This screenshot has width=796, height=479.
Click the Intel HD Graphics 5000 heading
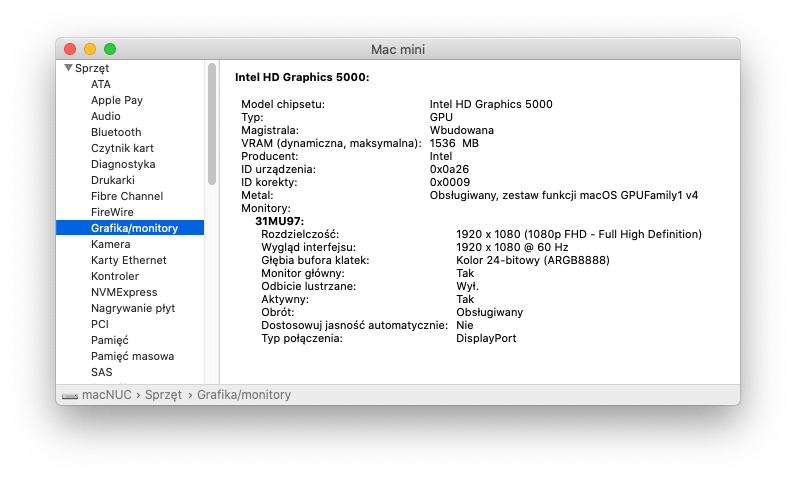point(302,77)
